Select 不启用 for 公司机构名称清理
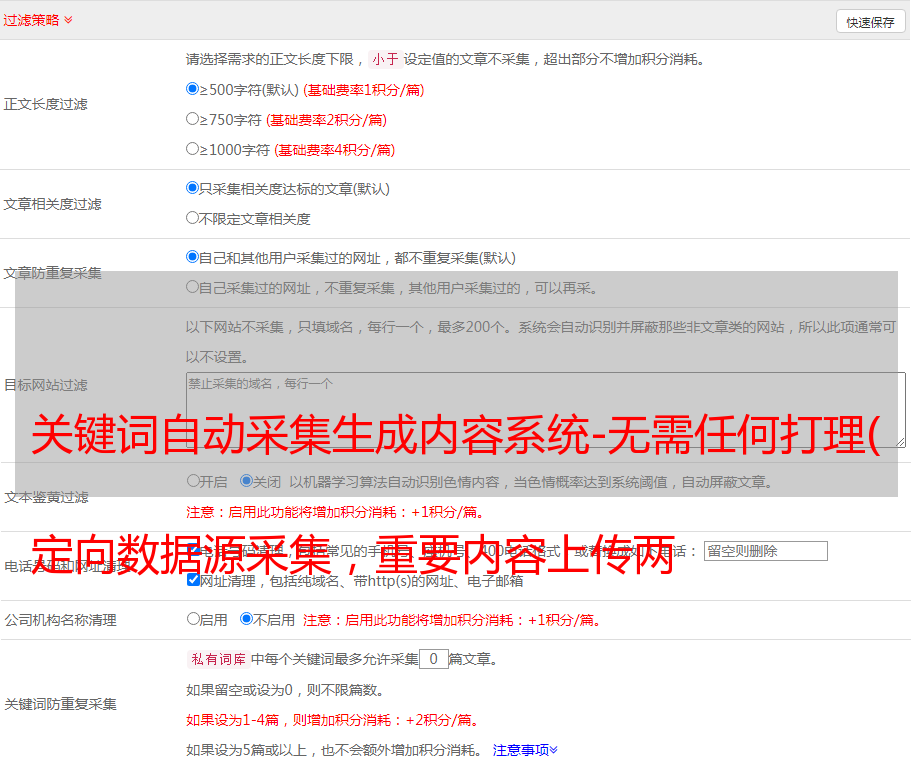Screen dimensions: 912x768 click(x=247, y=619)
